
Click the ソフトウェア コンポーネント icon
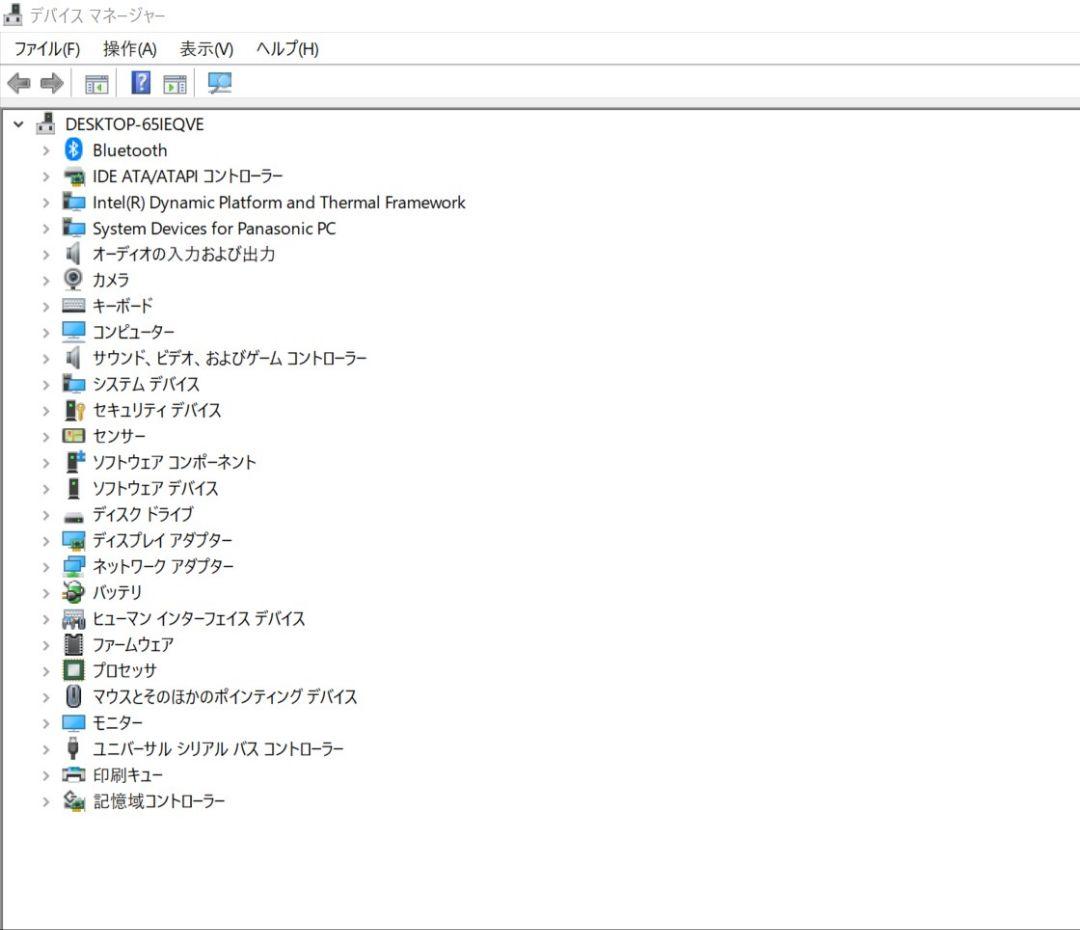point(74,462)
